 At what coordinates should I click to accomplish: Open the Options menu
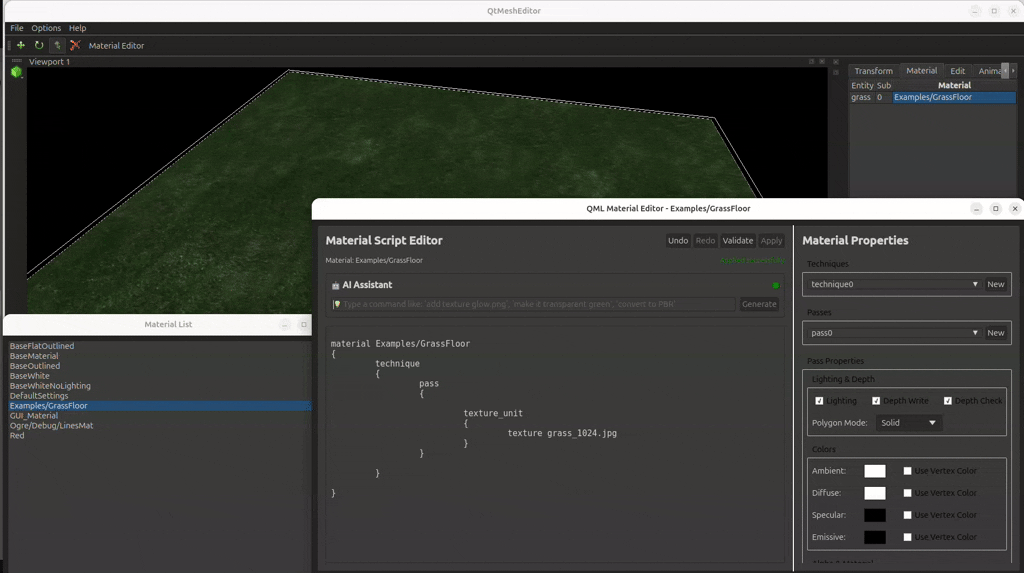click(46, 28)
